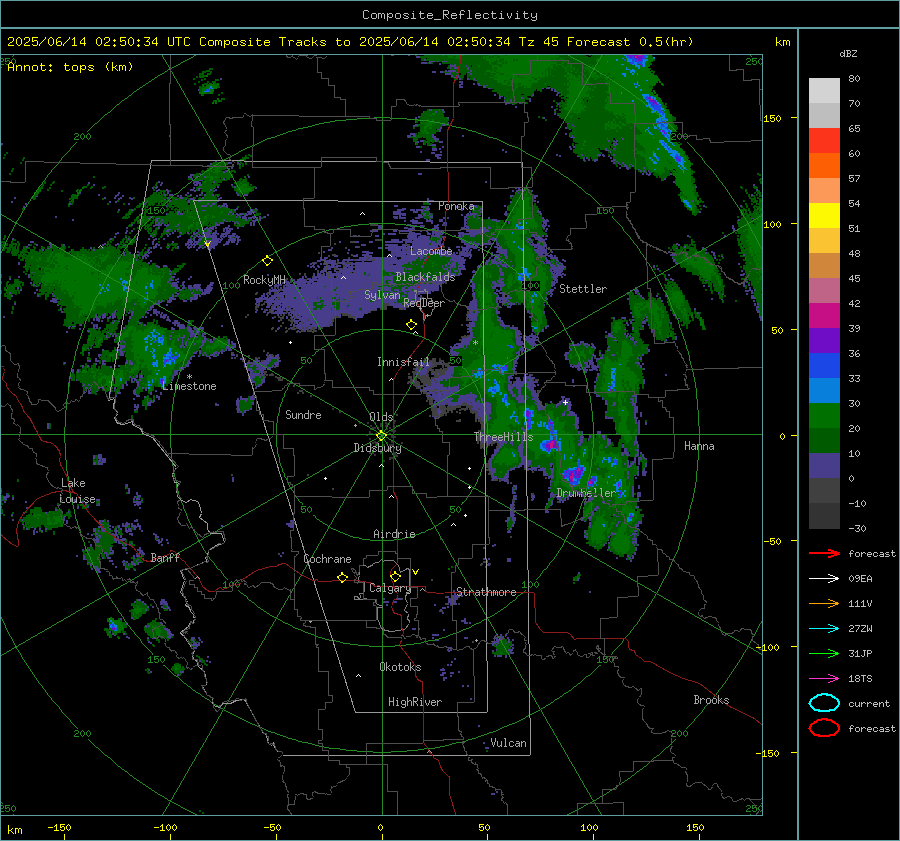Click the 'Forecast 0.5(hr)' header text
900x841 pixels.
tap(630, 42)
